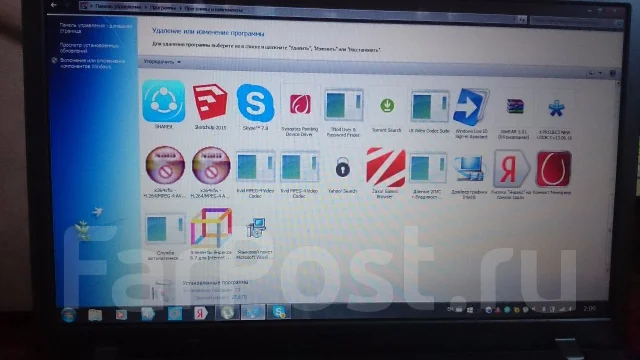Open File Explorer from the taskbar
The width and height of the screenshot is (640, 360).
click(95, 315)
